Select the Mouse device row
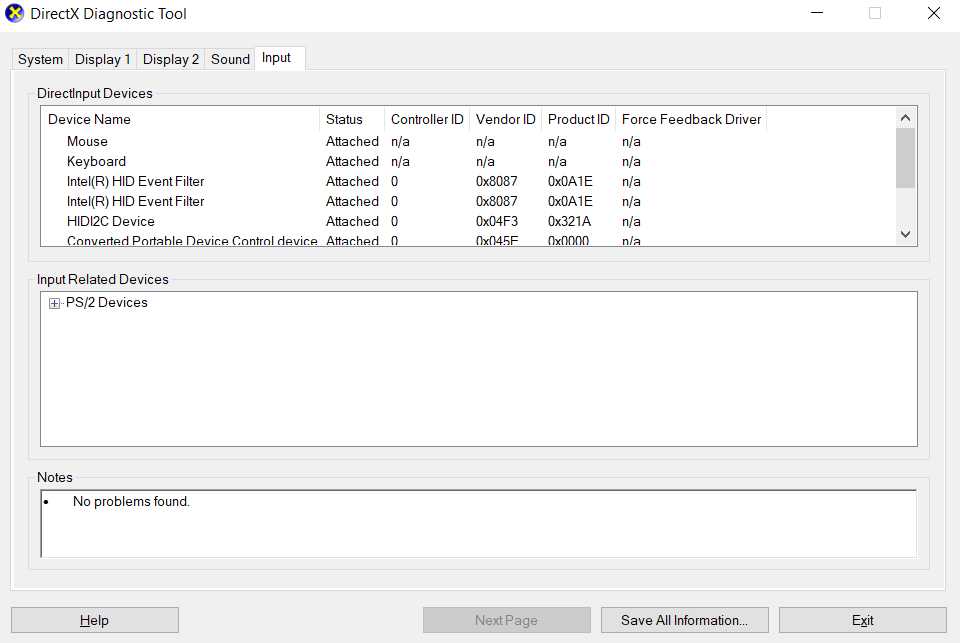This screenshot has width=960, height=643. [87, 141]
